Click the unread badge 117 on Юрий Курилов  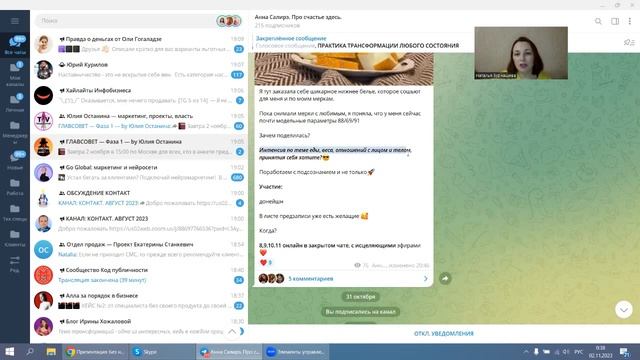[237, 75]
